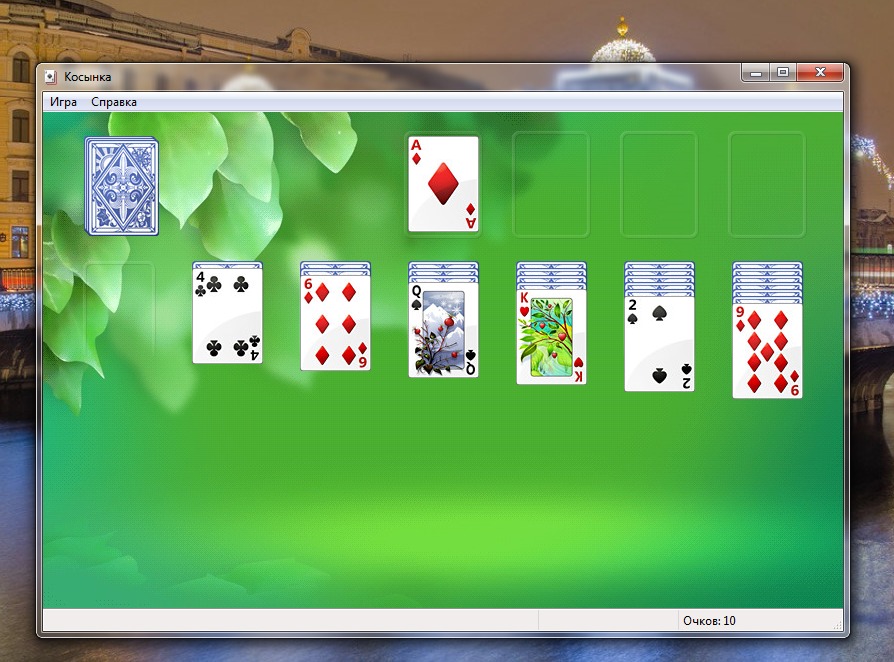
Task: Open the Справка menu
Action: [114, 102]
